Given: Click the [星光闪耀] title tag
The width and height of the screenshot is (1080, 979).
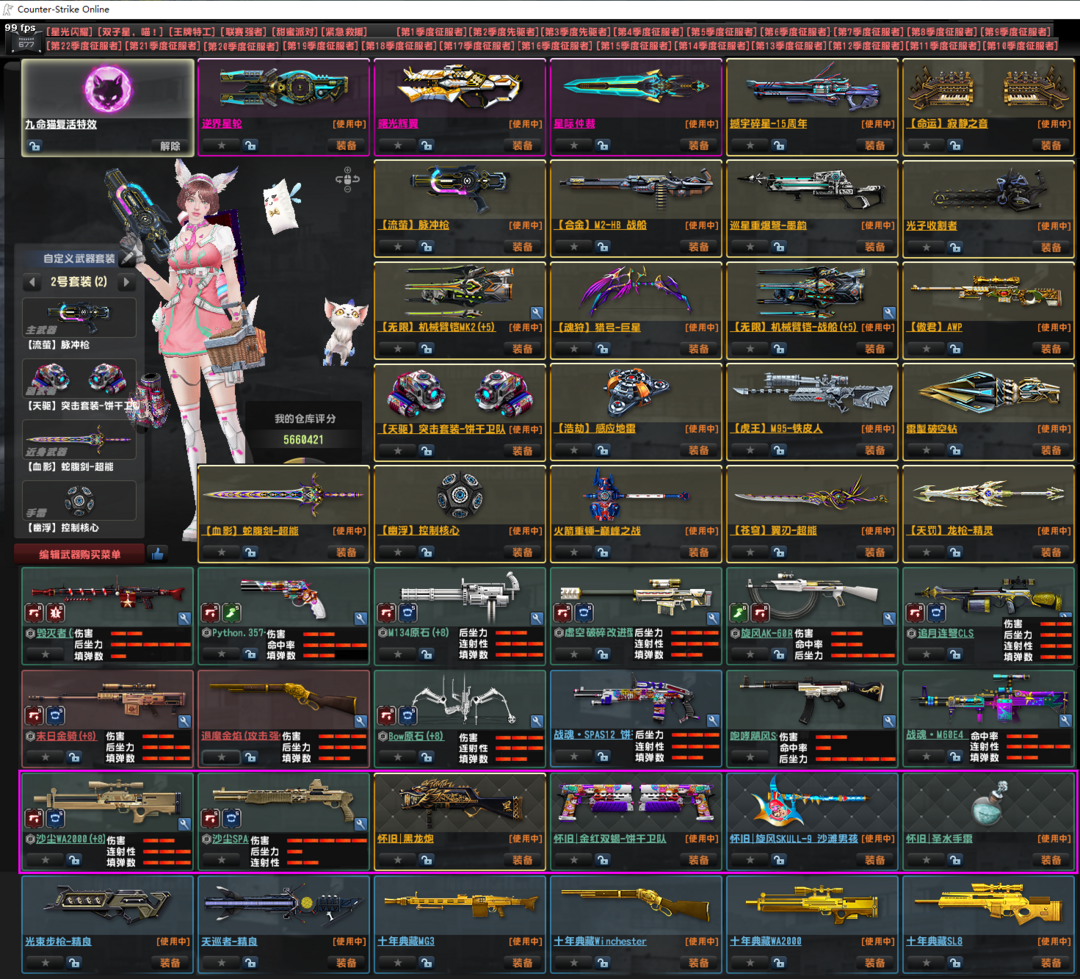Looking at the screenshot, I should (68, 32).
